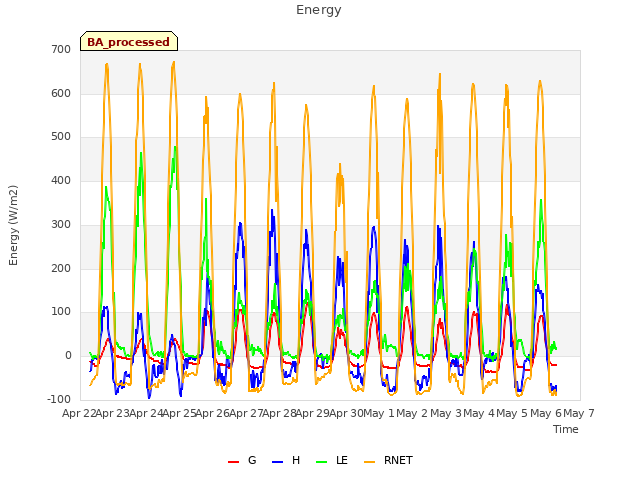Click the BA_processed annotation label
The height and width of the screenshot is (480, 640).
pos(129,42)
